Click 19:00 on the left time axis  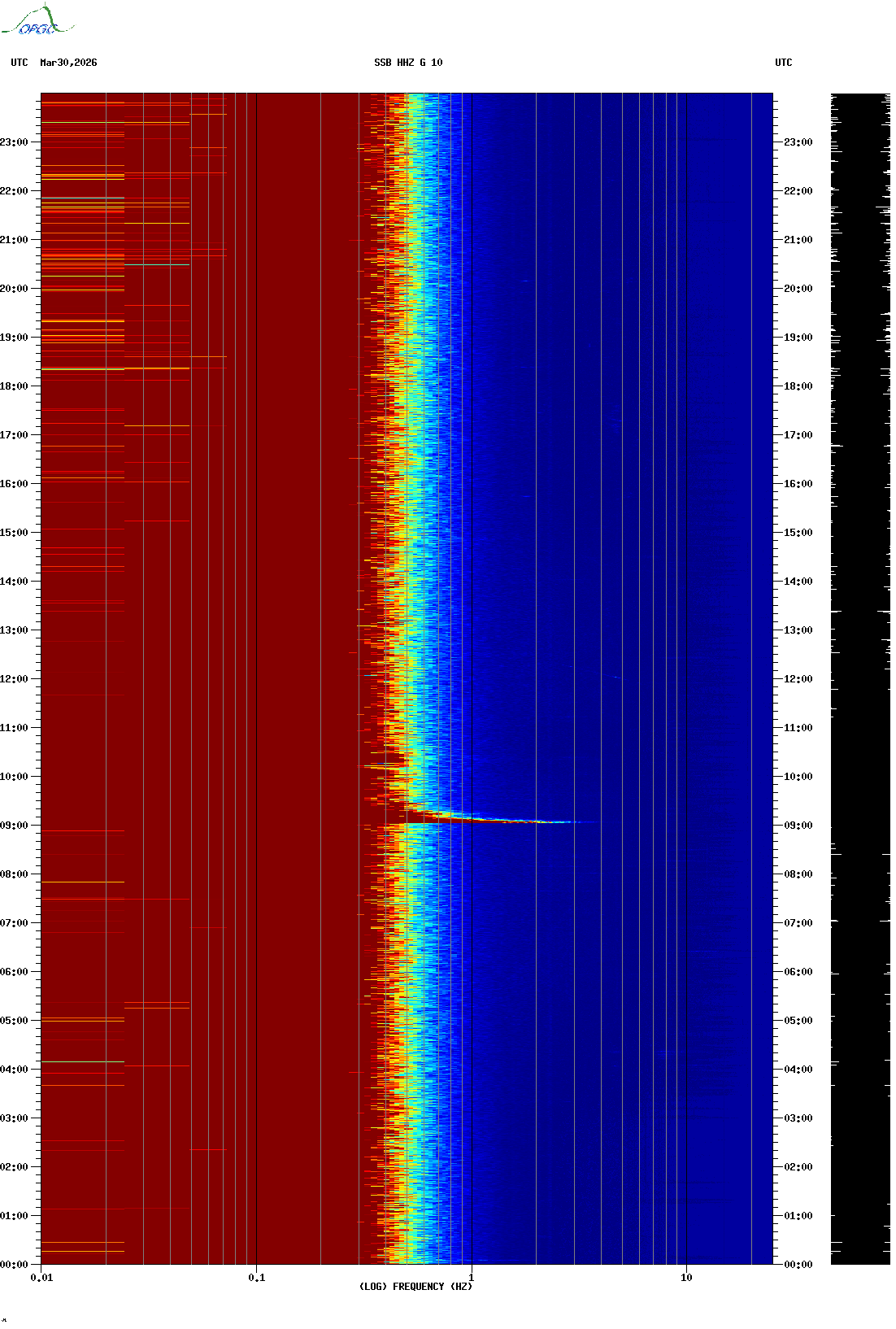point(14,338)
